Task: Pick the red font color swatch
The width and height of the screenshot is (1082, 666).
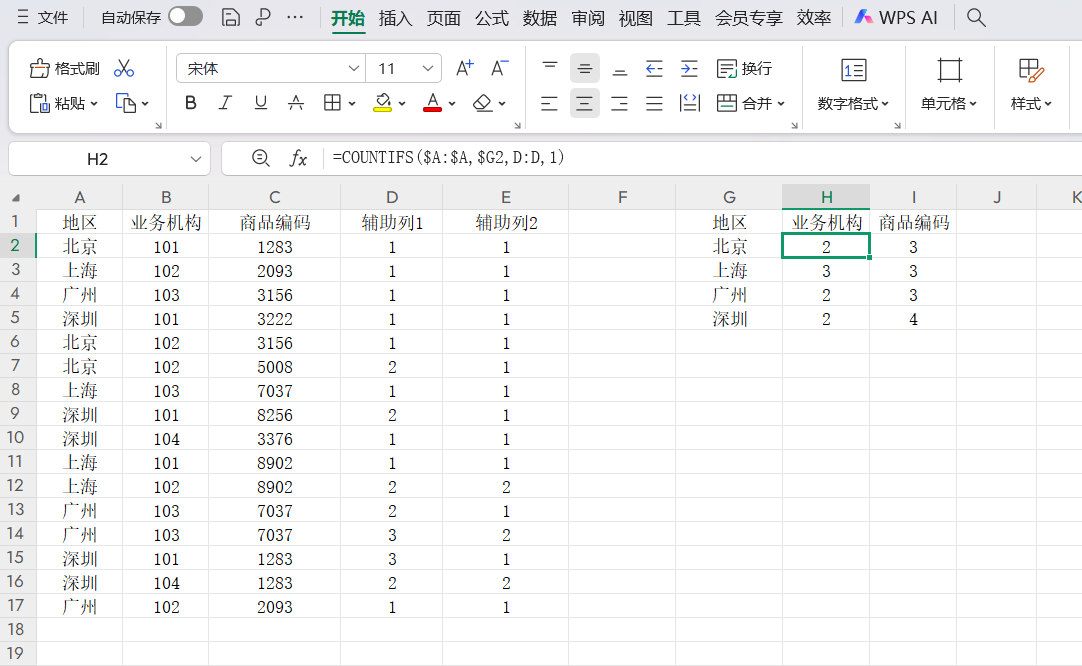Action: tap(433, 103)
